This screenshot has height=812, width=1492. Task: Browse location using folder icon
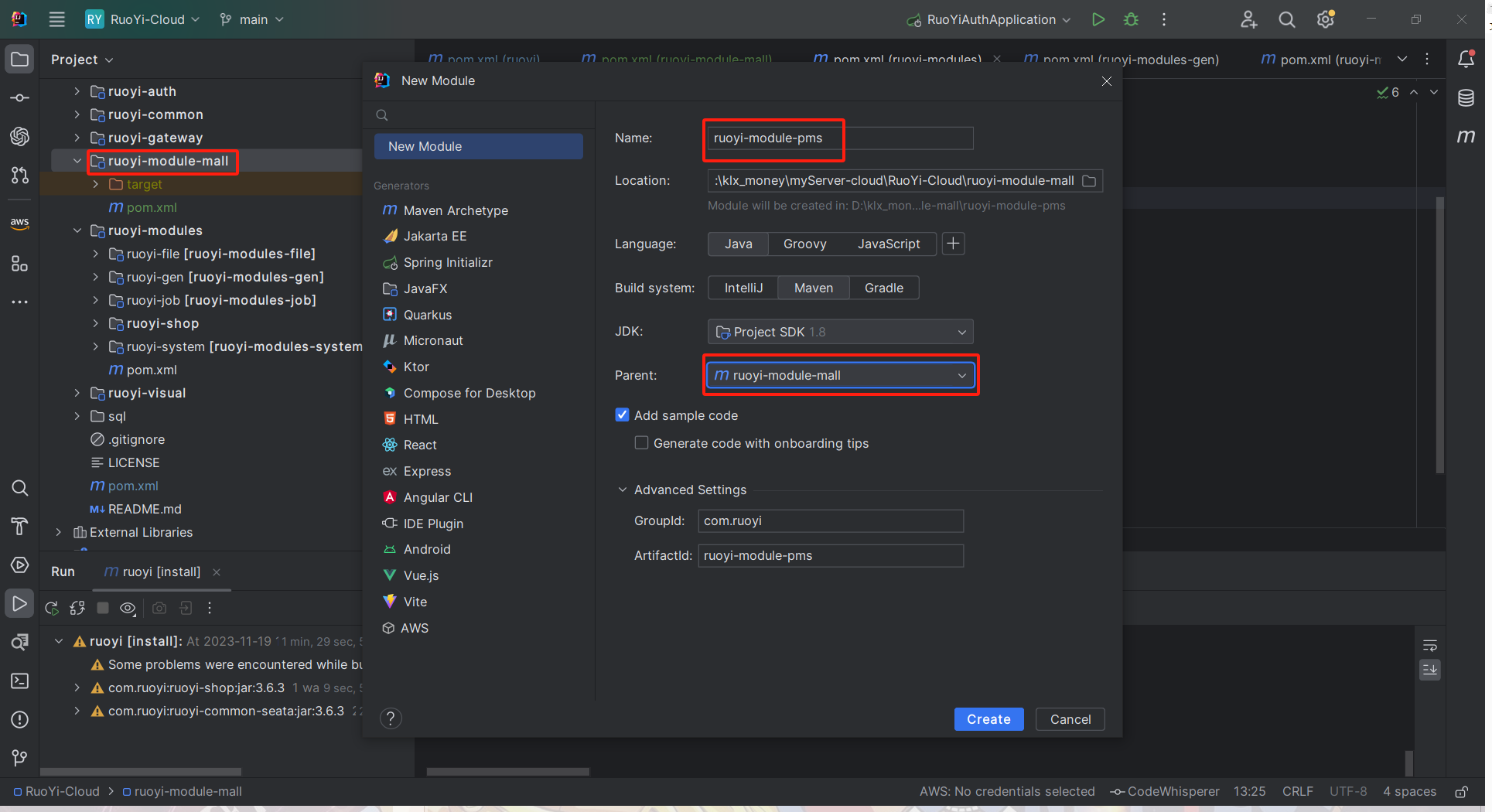pyautogui.click(x=1089, y=181)
